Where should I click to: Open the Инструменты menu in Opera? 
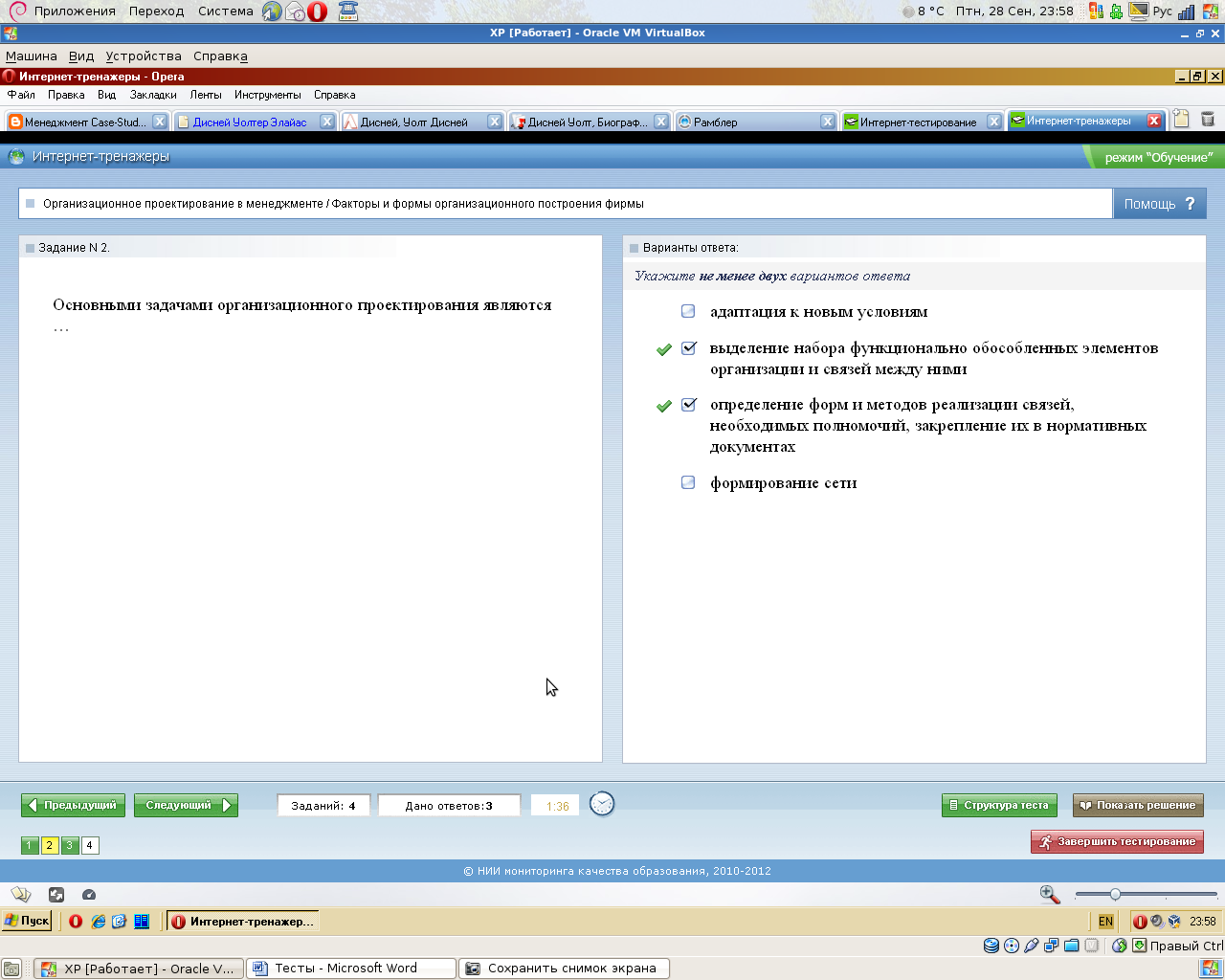[x=268, y=95]
